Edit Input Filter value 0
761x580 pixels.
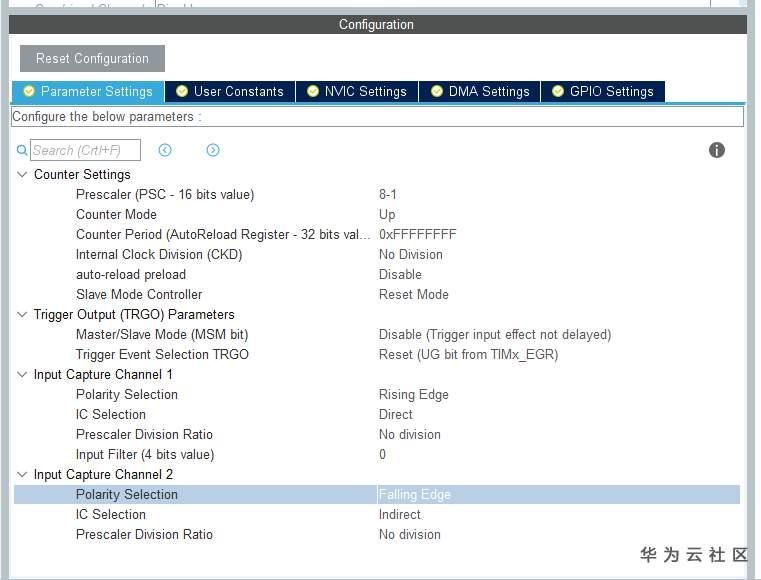point(382,454)
